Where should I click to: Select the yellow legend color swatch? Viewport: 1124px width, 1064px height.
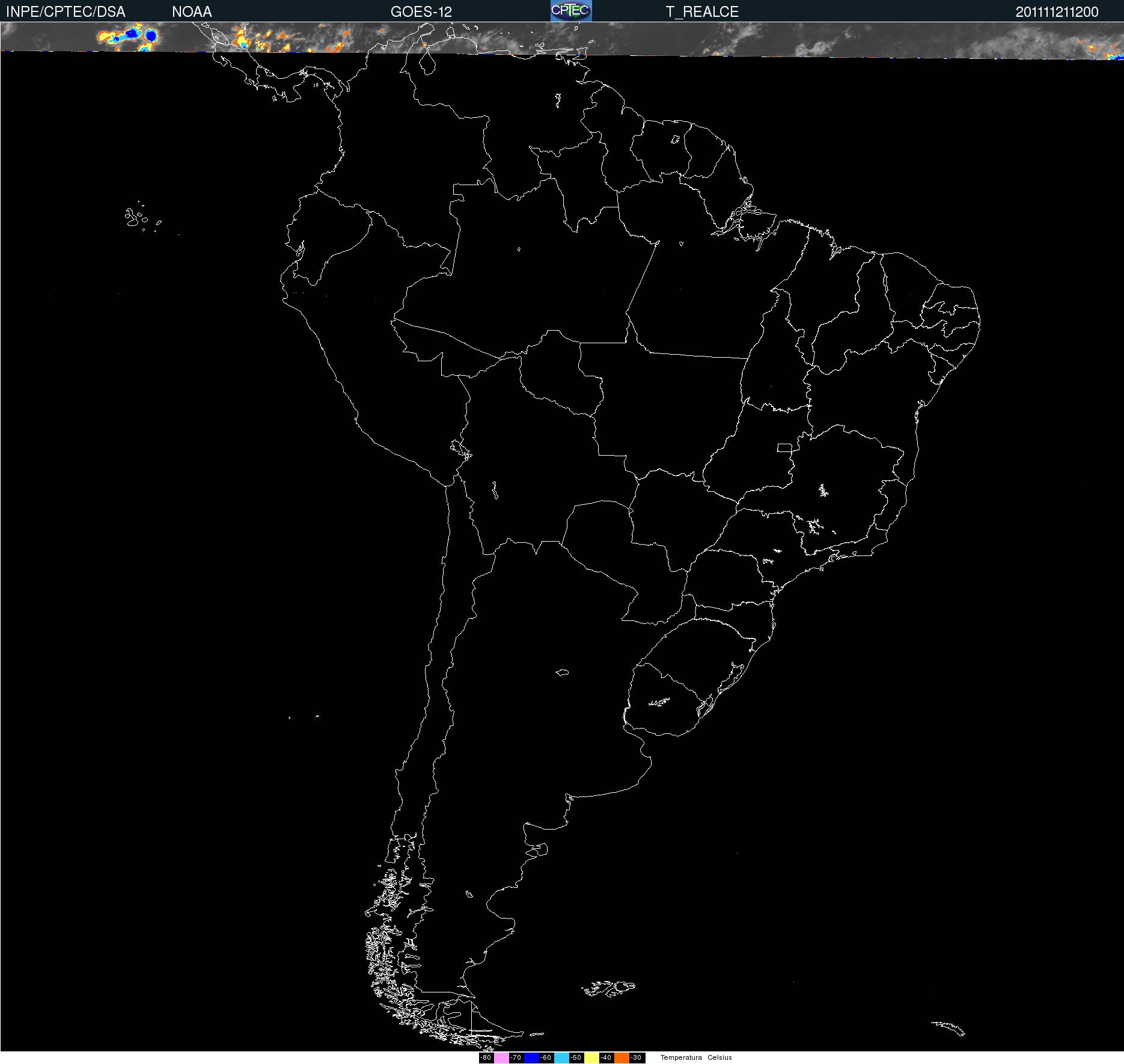591,1058
